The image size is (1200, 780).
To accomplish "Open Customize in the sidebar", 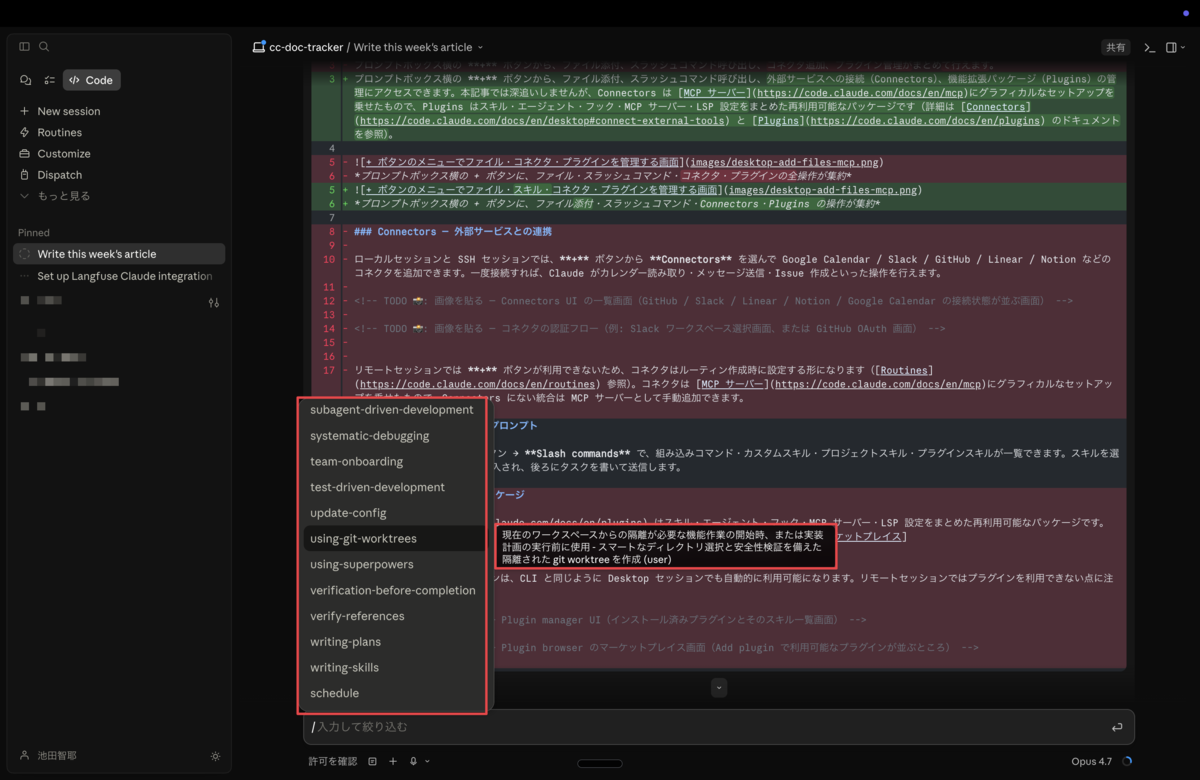I will [x=64, y=154].
